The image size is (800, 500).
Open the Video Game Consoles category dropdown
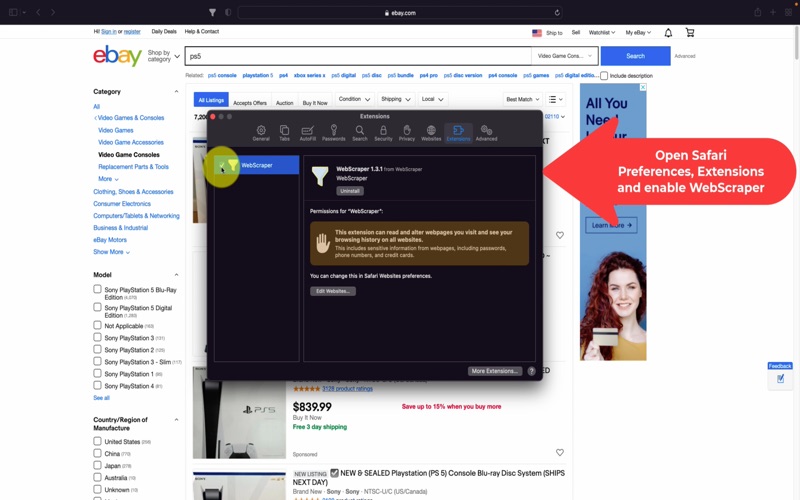tap(564, 56)
